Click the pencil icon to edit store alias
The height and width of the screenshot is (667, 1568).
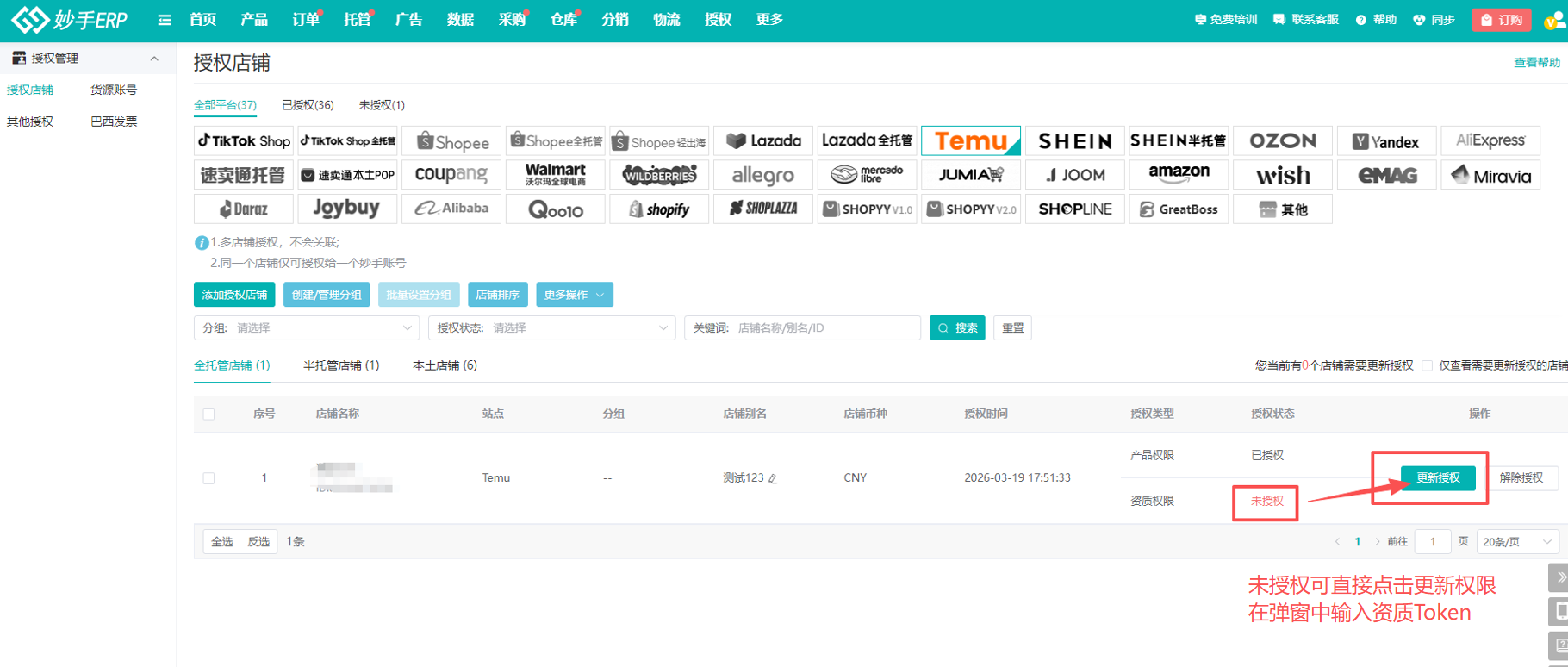[773, 478]
